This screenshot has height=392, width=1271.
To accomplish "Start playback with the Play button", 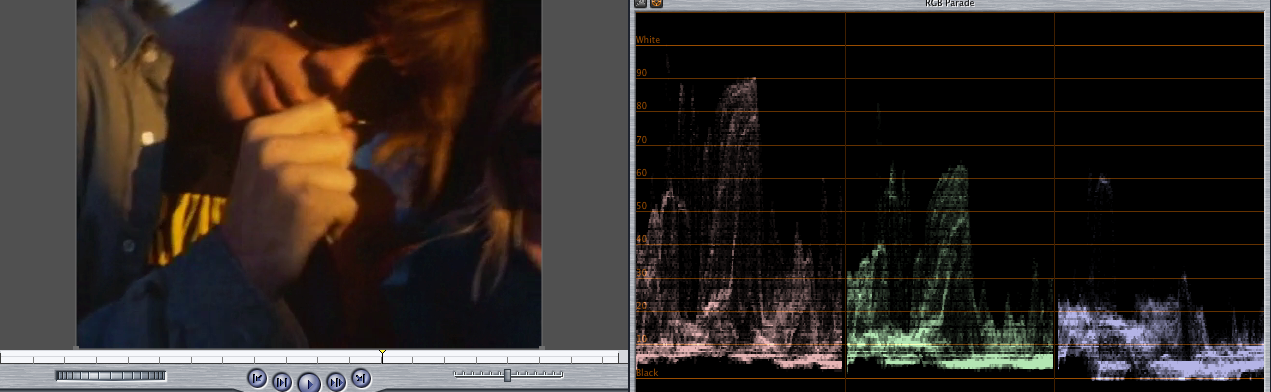I will click(x=309, y=381).
